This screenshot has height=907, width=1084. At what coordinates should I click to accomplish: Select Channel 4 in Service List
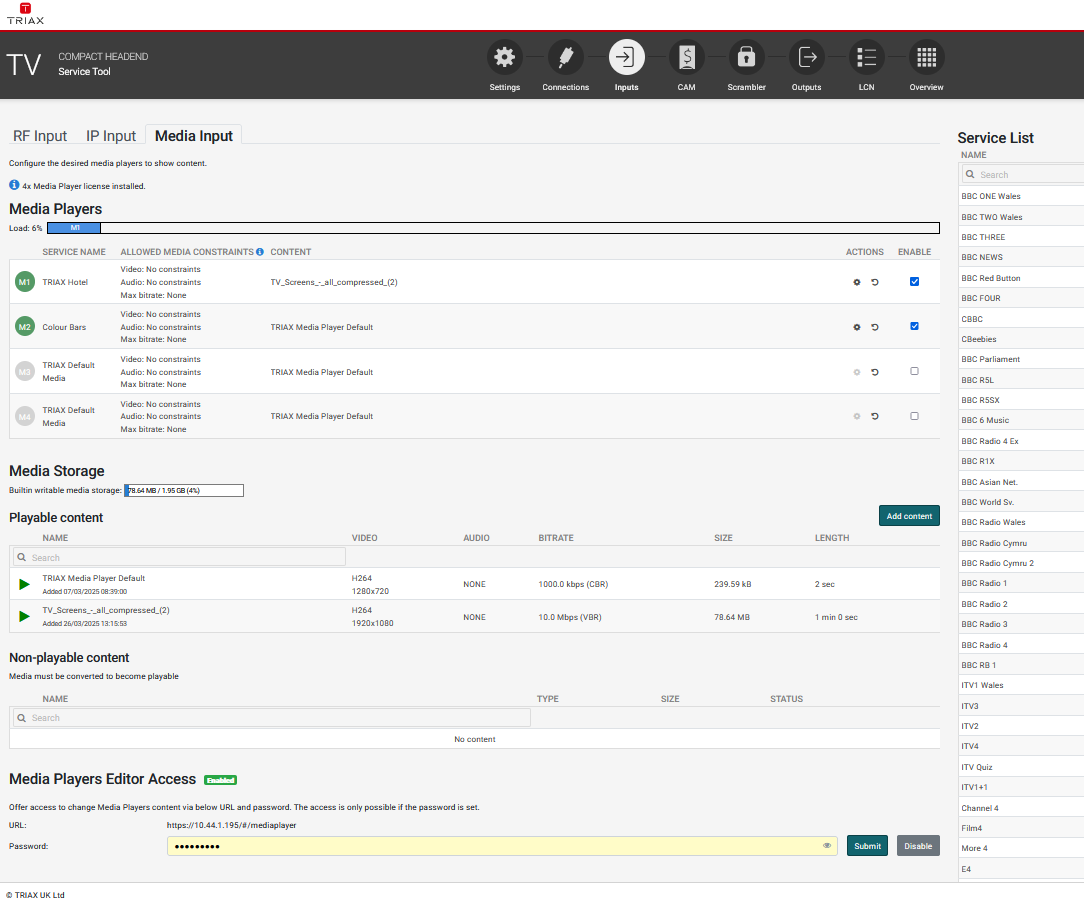(x=1022, y=808)
